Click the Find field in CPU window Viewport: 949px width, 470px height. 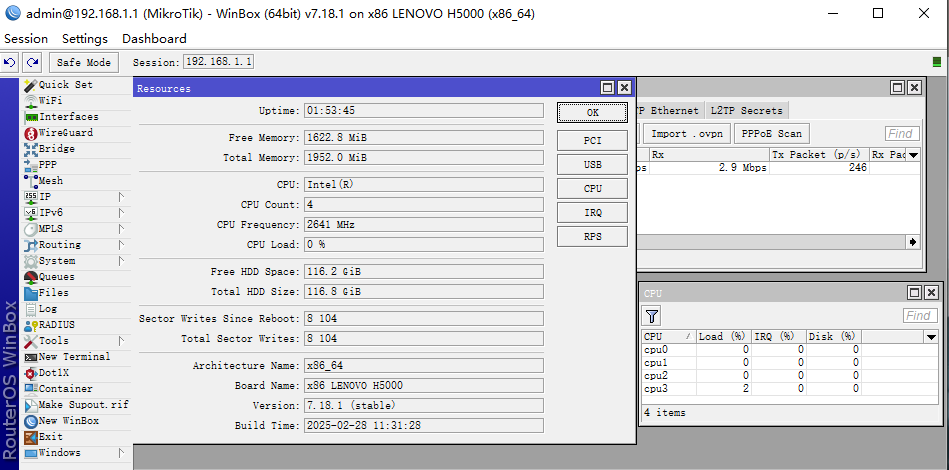pyautogui.click(x=920, y=316)
